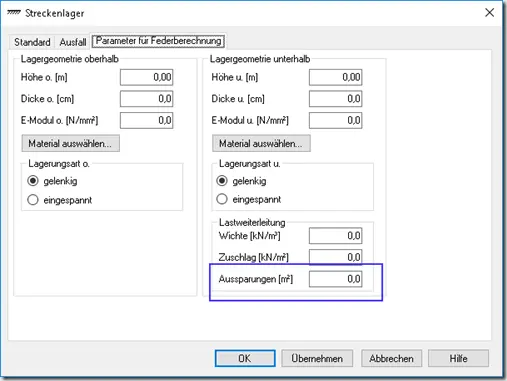The width and height of the screenshot is (507, 381).
Task: Click the Lagerungsart u. group label
Action: click(x=249, y=164)
